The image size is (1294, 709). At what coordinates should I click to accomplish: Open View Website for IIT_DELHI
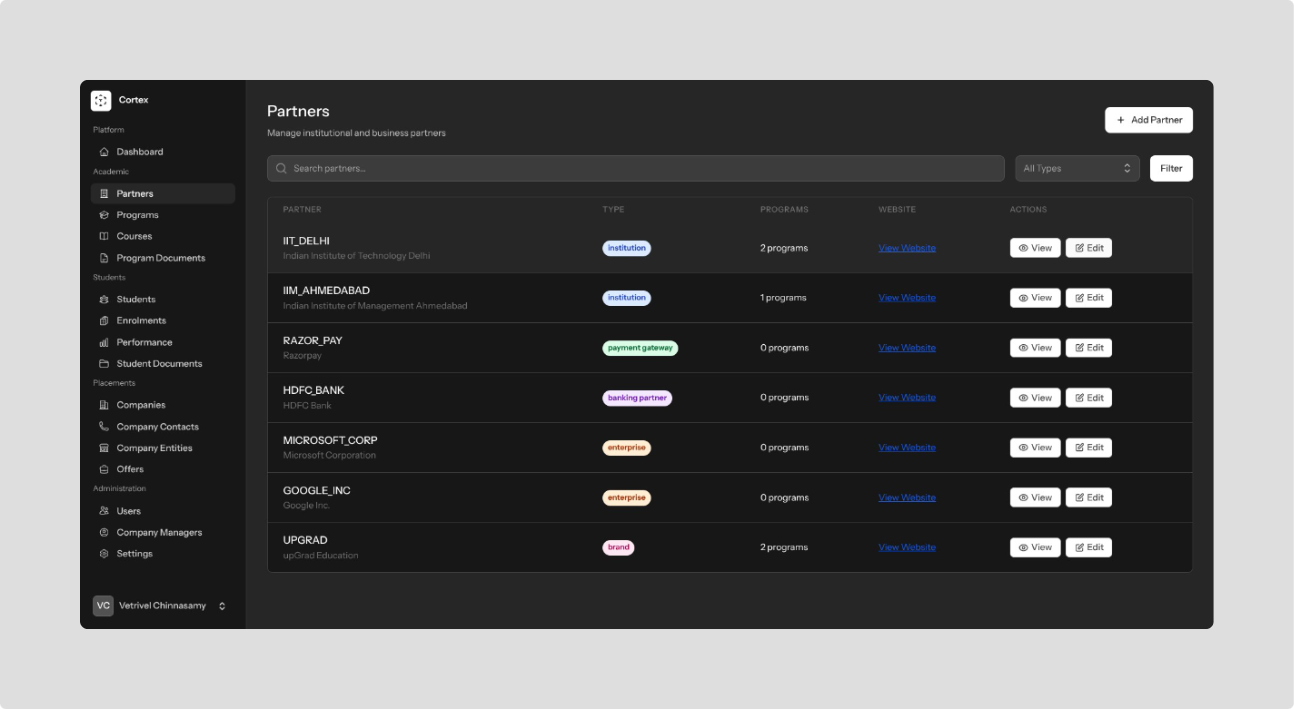[x=907, y=248]
